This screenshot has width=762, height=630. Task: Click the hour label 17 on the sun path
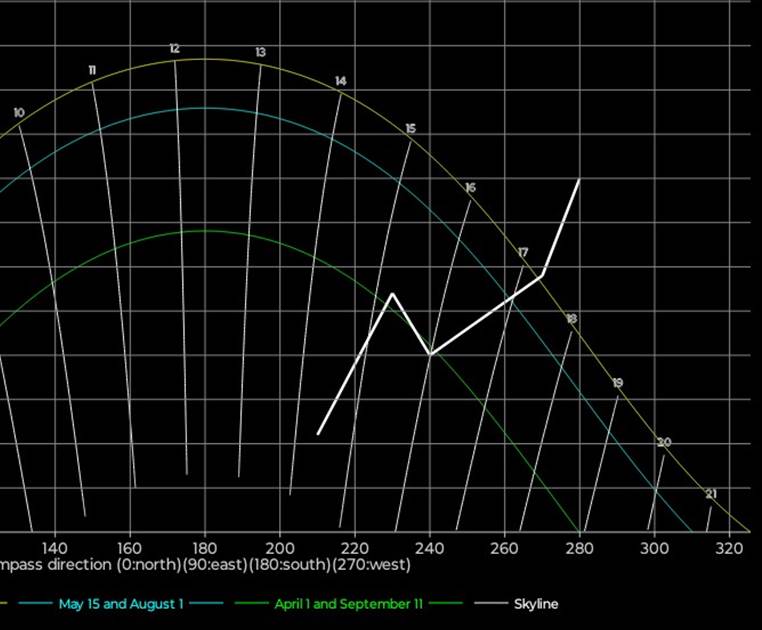(x=523, y=253)
